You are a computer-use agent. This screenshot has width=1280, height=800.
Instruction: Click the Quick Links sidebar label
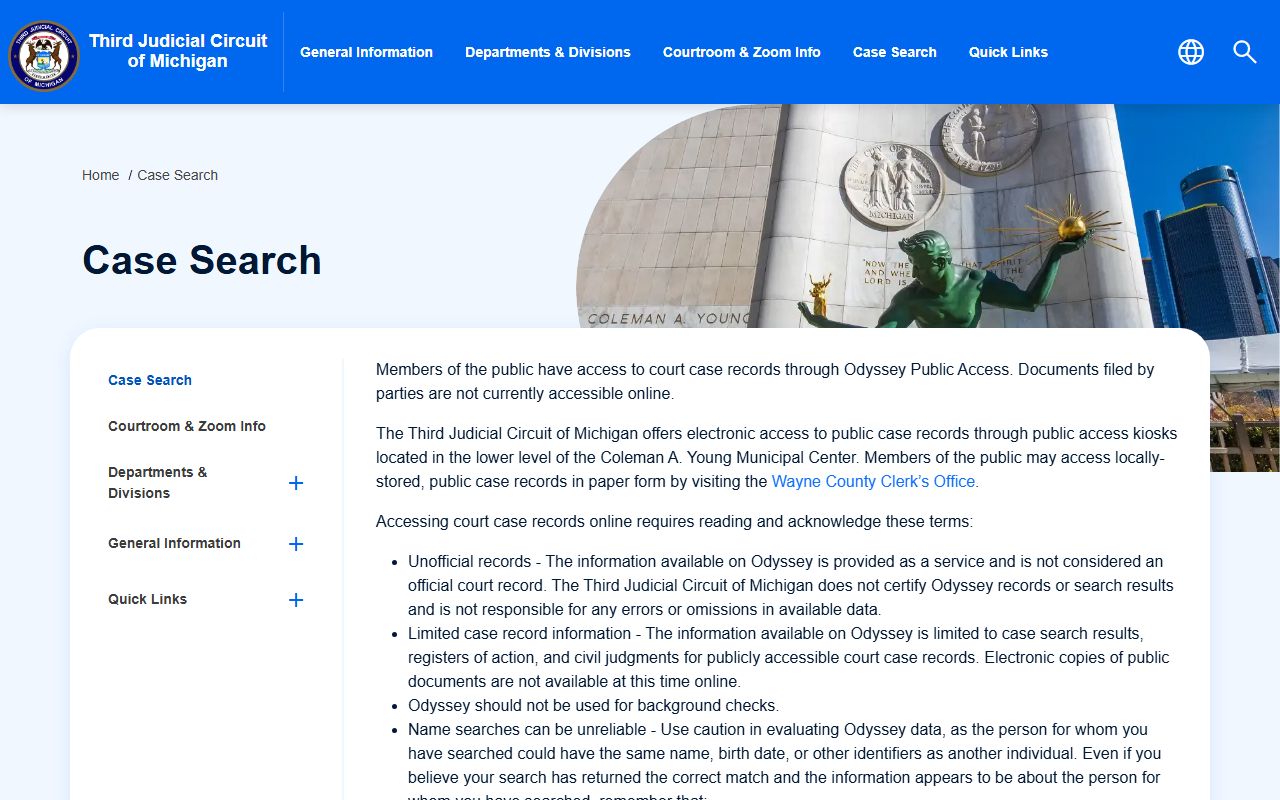[x=147, y=599]
